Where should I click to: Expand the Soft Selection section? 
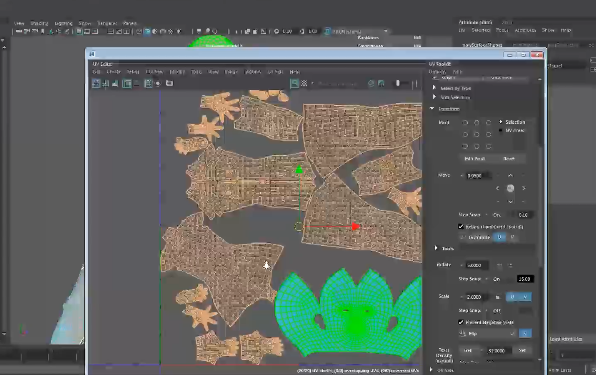click(434, 97)
